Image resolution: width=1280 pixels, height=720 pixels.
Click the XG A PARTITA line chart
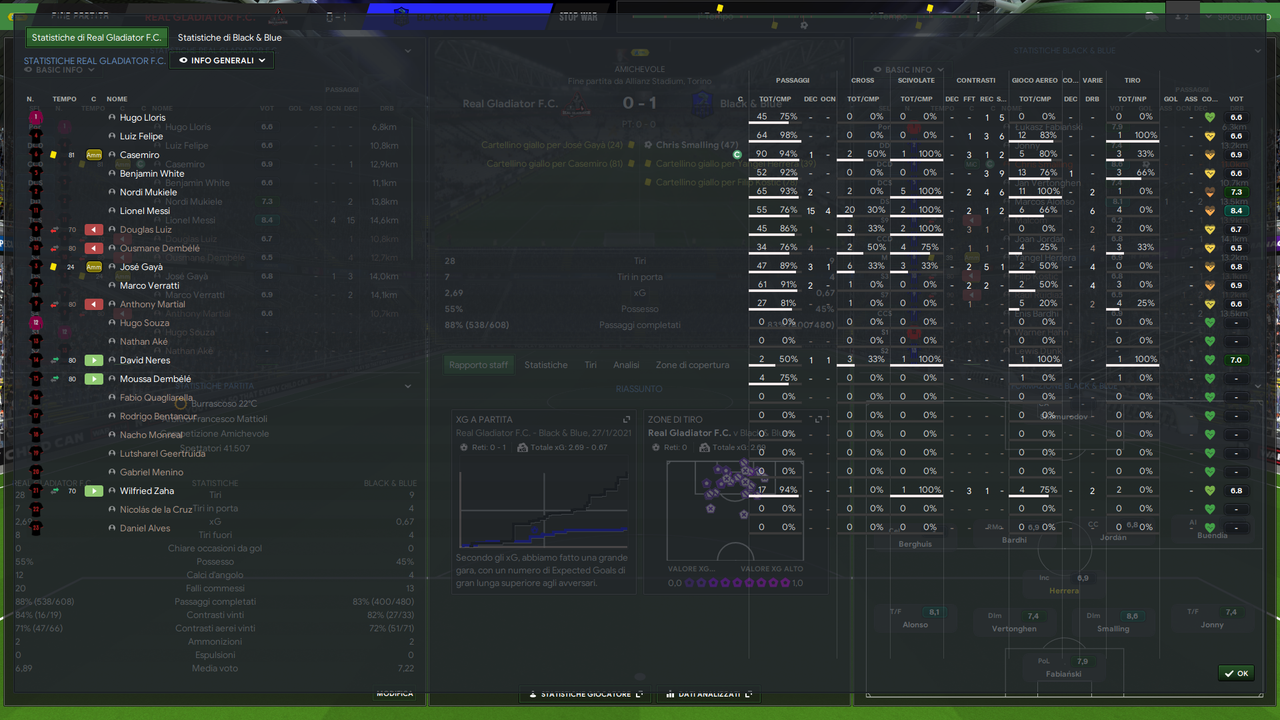(x=543, y=509)
